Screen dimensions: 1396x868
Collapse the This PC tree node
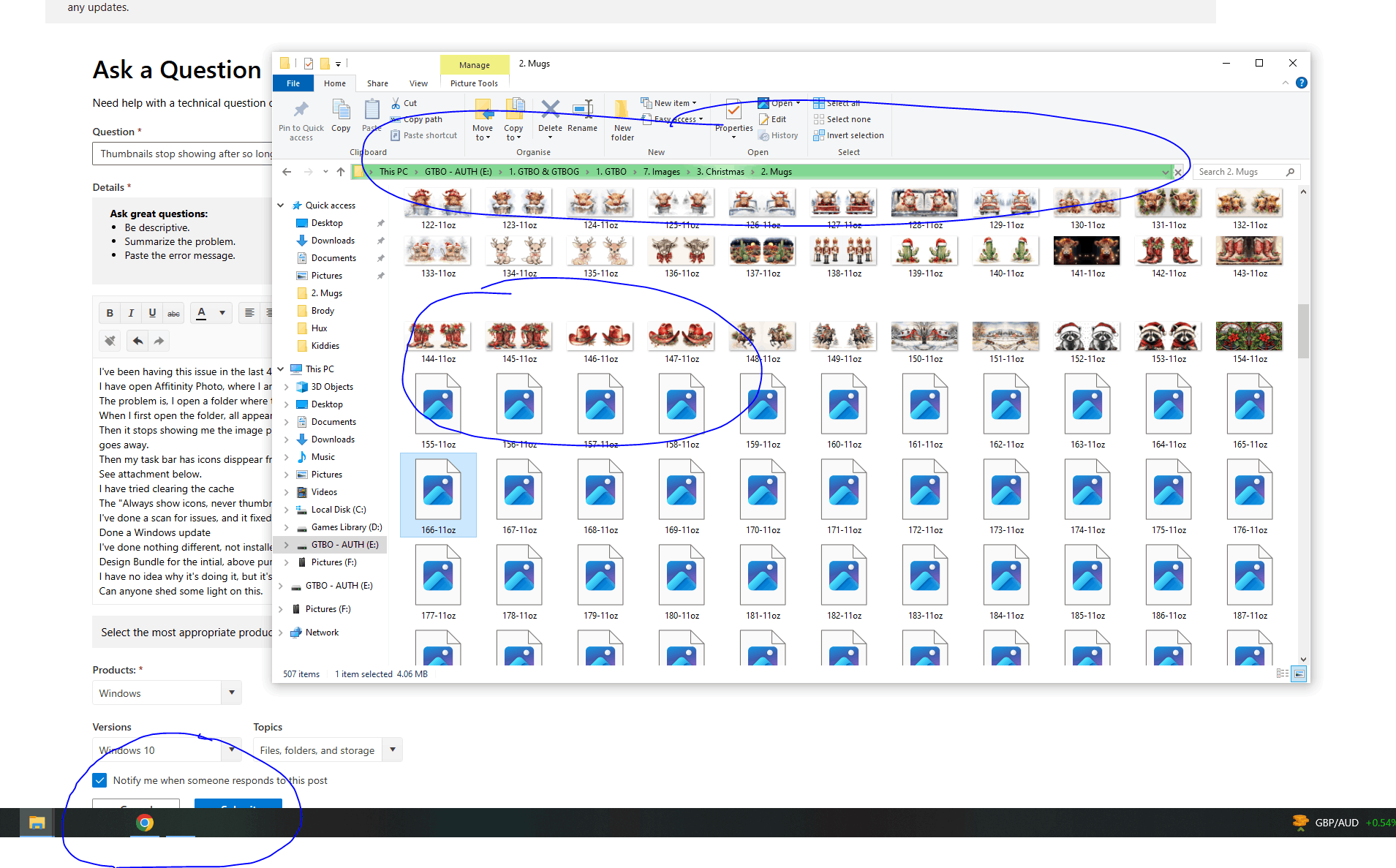pos(281,369)
